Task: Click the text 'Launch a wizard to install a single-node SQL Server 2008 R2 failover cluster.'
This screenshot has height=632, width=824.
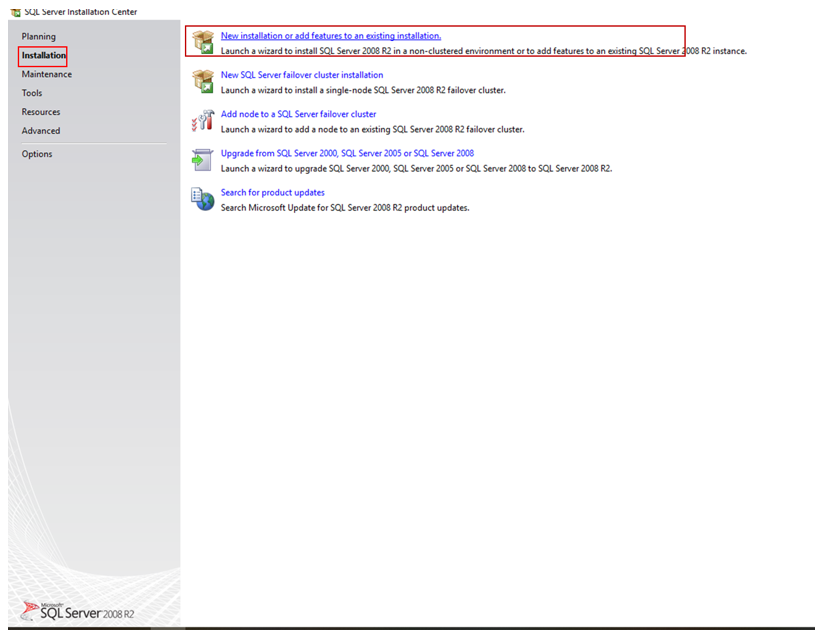Action: [x=363, y=90]
